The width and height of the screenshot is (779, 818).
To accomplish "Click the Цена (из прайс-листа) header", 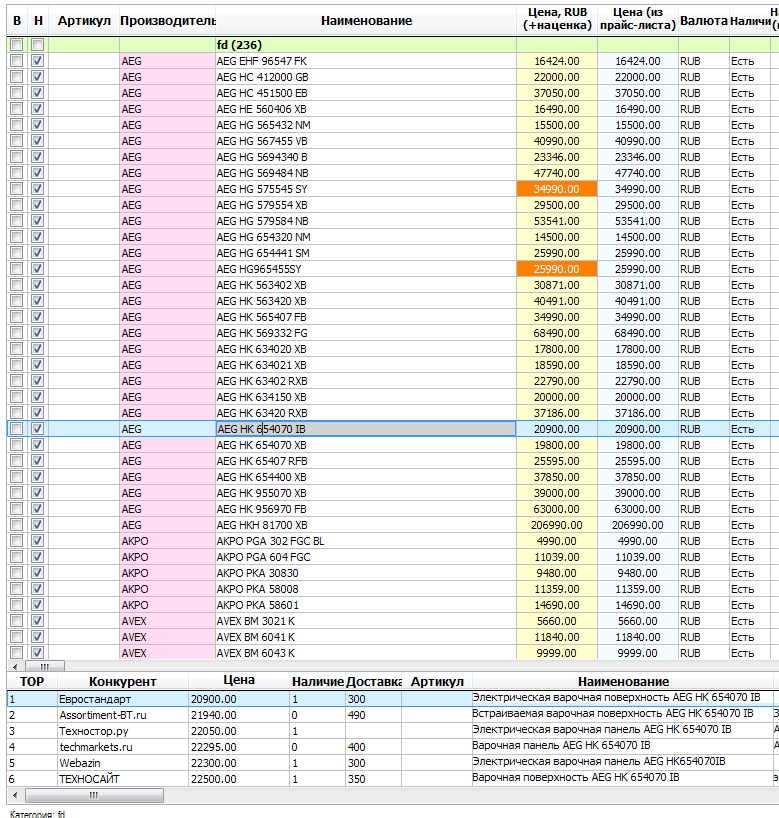I will tap(638, 19).
